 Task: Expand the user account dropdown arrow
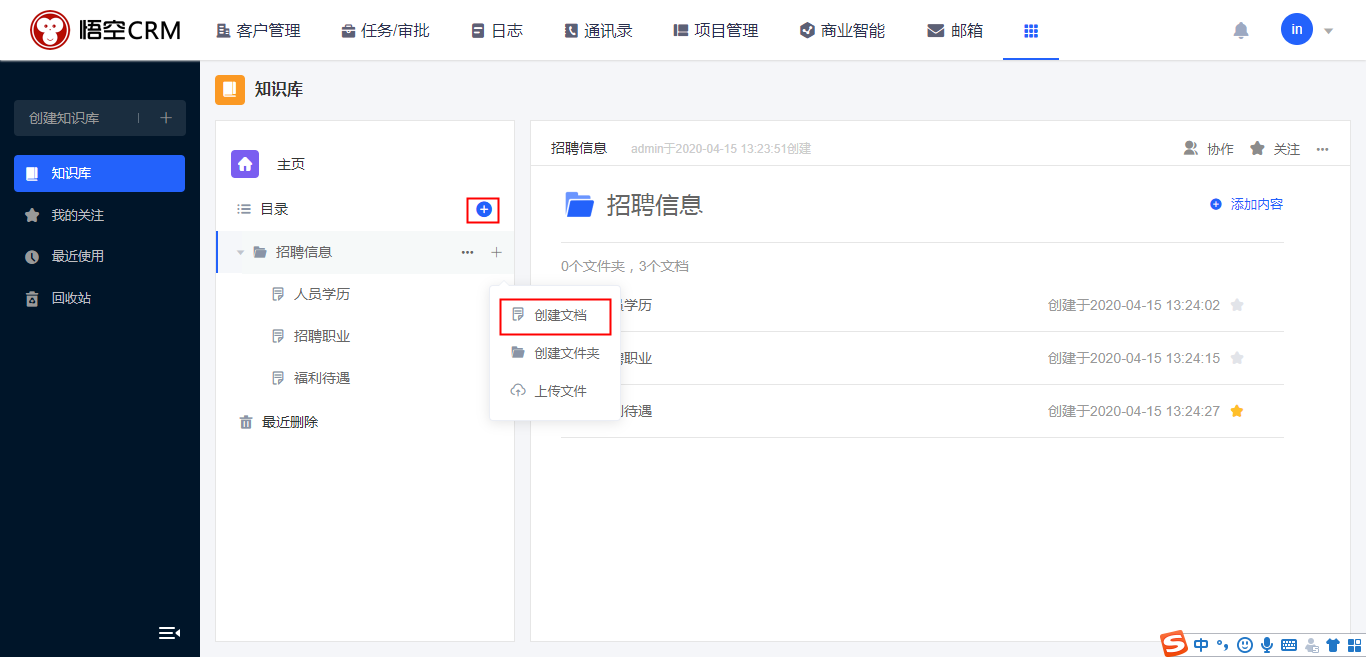click(x=1329, y=31)
